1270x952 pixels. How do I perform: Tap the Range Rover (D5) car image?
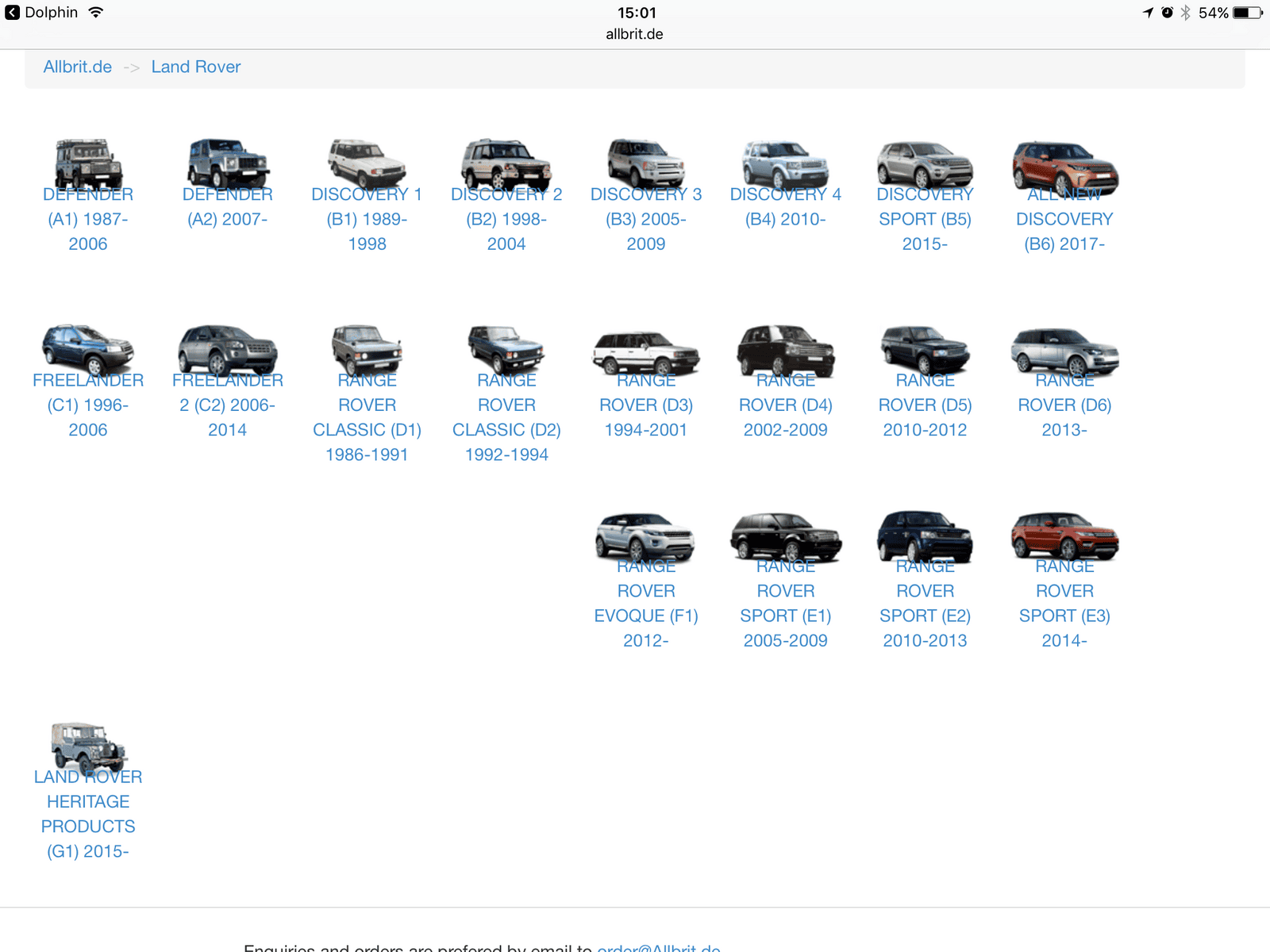[925, 350]
